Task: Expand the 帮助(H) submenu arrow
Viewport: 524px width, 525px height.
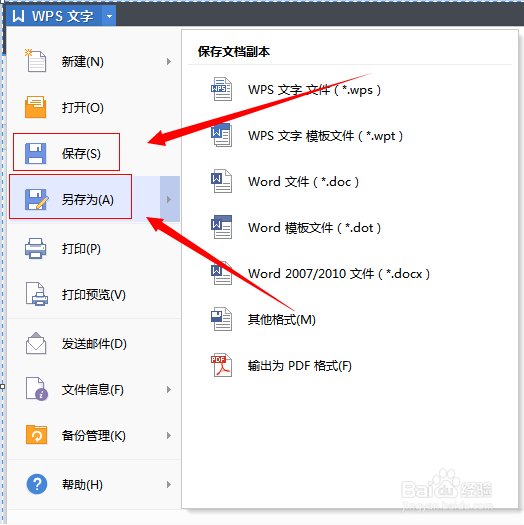Action: click(169, 484)
